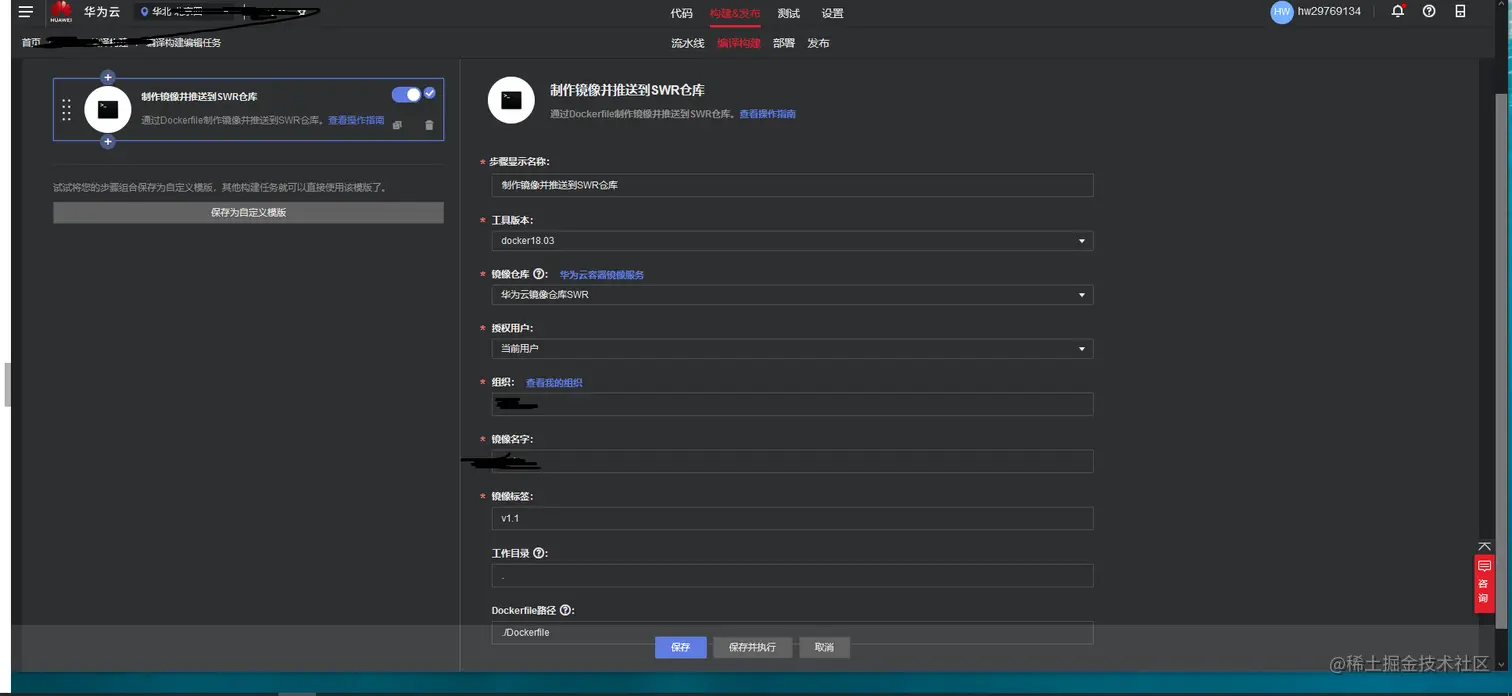Click the help icon next to 镜像仓库
Image resolution: width=1512 pixels, height=696 pixels.
pos(539,274)
